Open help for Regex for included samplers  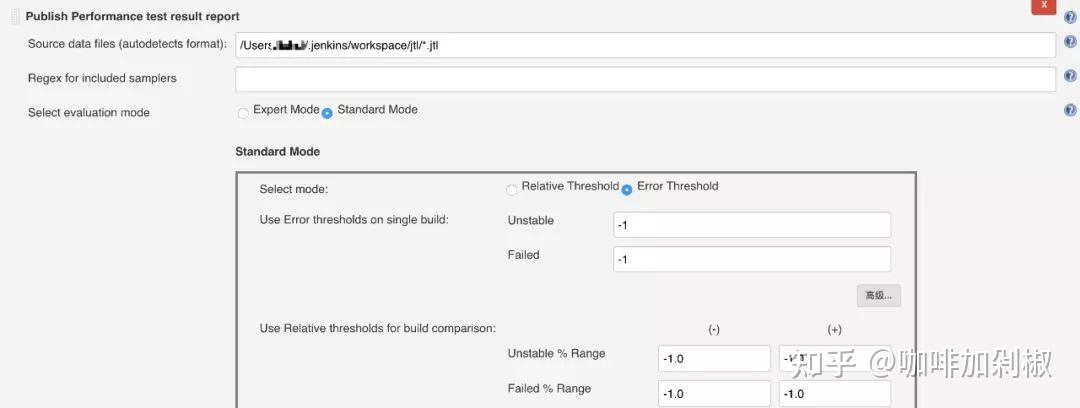coord(1070,76)
